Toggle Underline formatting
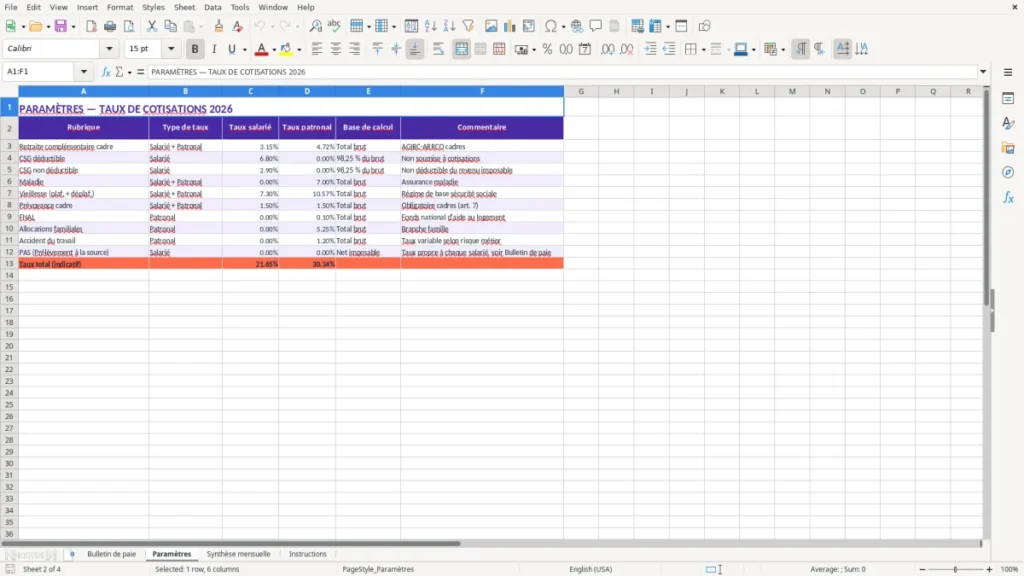 click(x=231, y=49)
